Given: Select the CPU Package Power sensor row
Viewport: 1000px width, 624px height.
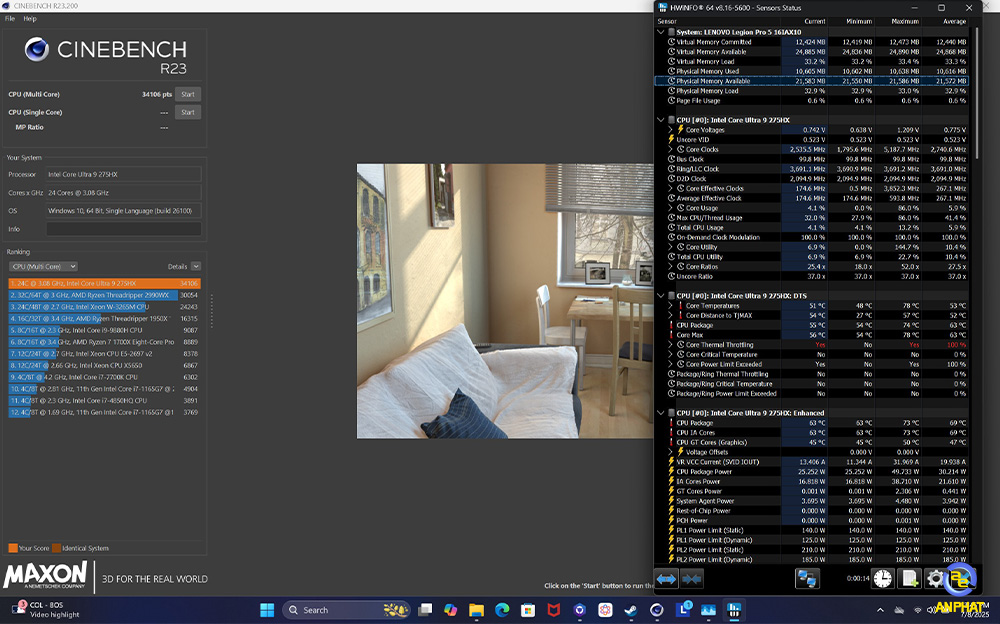Looking at the screenshot, I should (811, 472).
